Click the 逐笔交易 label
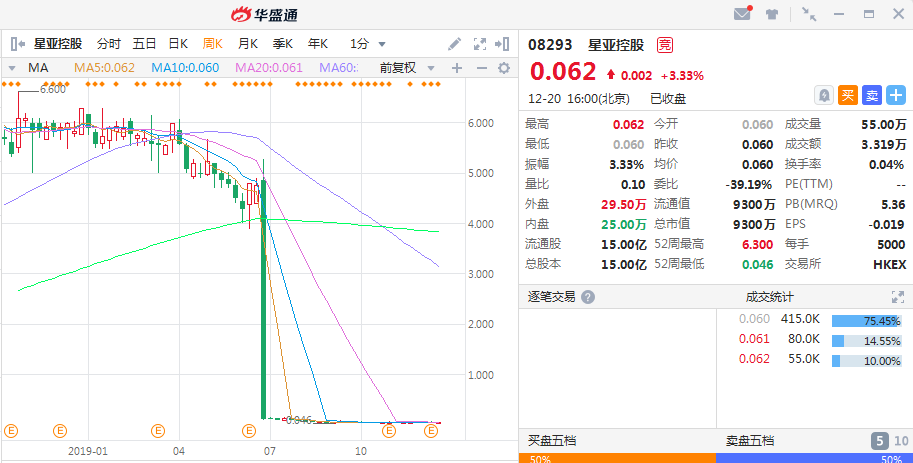 [x=551, y=297]
